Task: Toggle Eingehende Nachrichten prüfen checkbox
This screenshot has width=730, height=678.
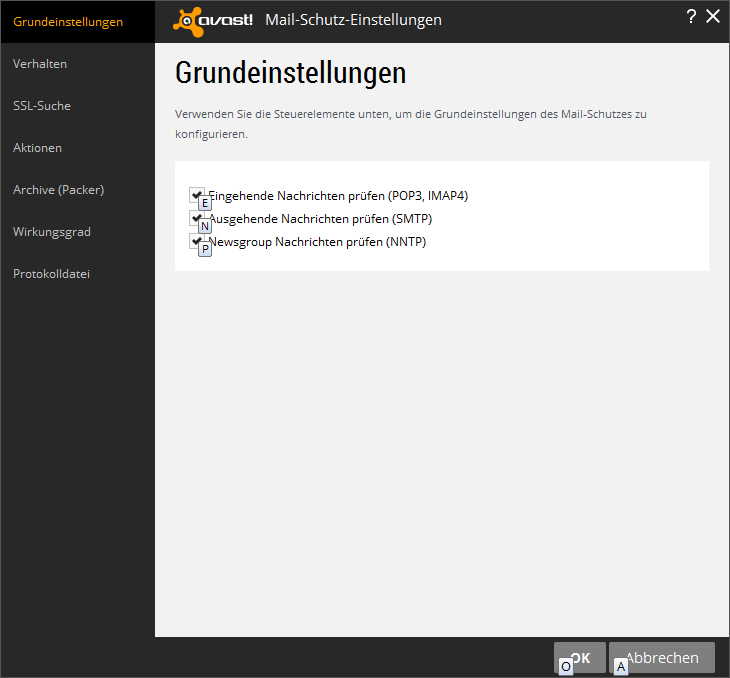Action: pos(196,195)
